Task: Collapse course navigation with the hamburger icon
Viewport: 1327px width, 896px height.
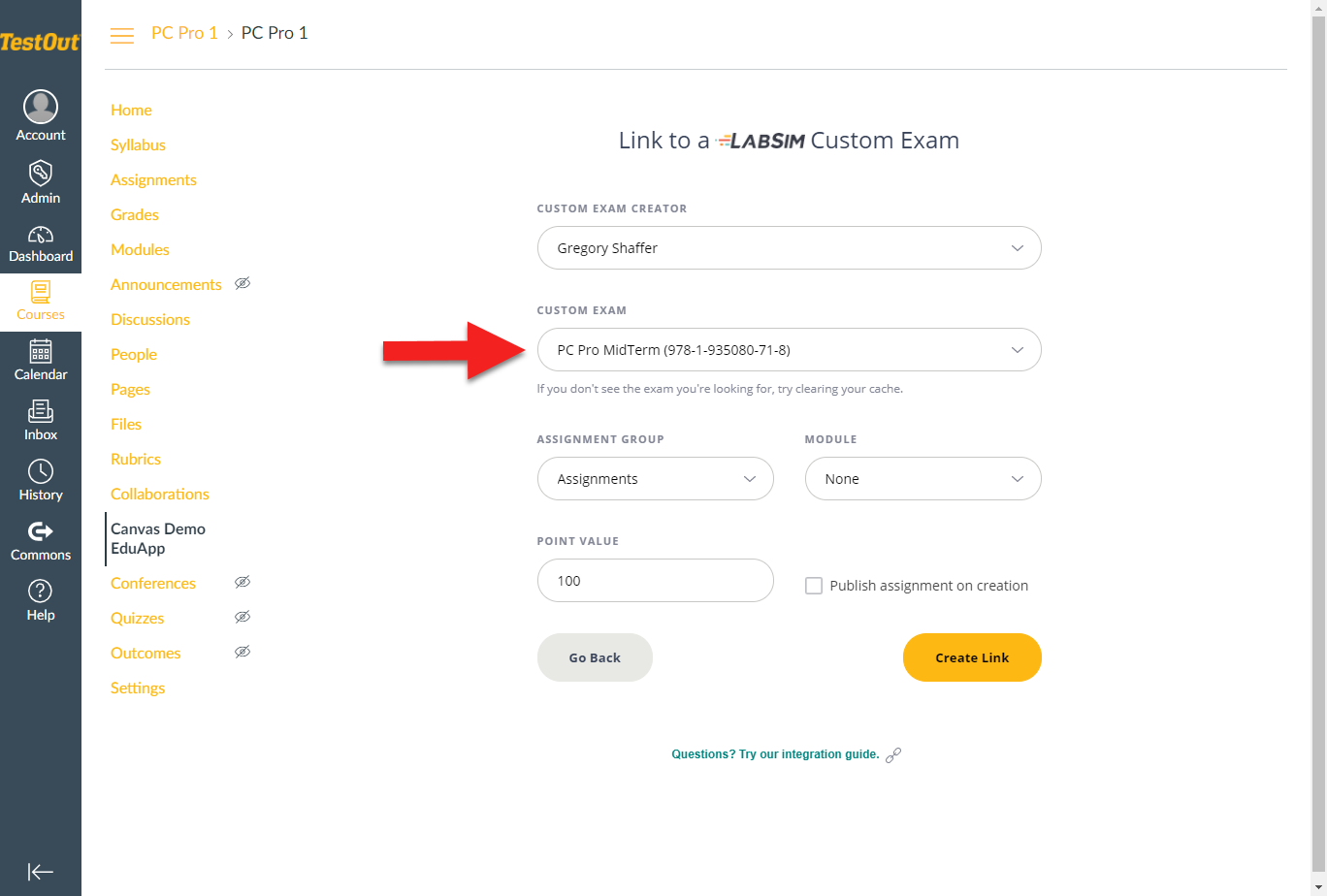Action: [x=121, y=35]
